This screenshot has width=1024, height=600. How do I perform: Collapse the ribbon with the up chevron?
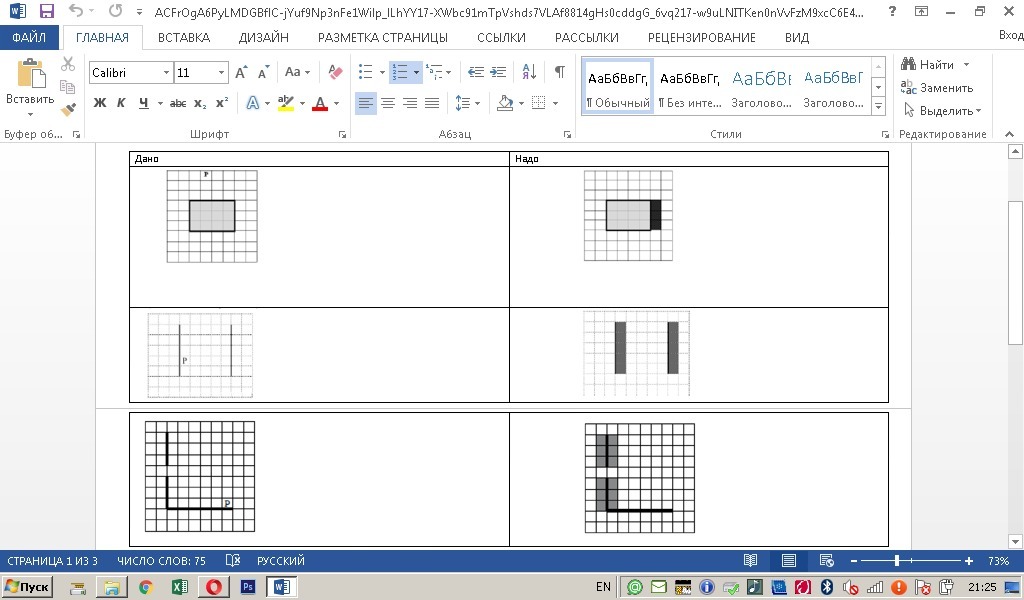[1010, 134]
